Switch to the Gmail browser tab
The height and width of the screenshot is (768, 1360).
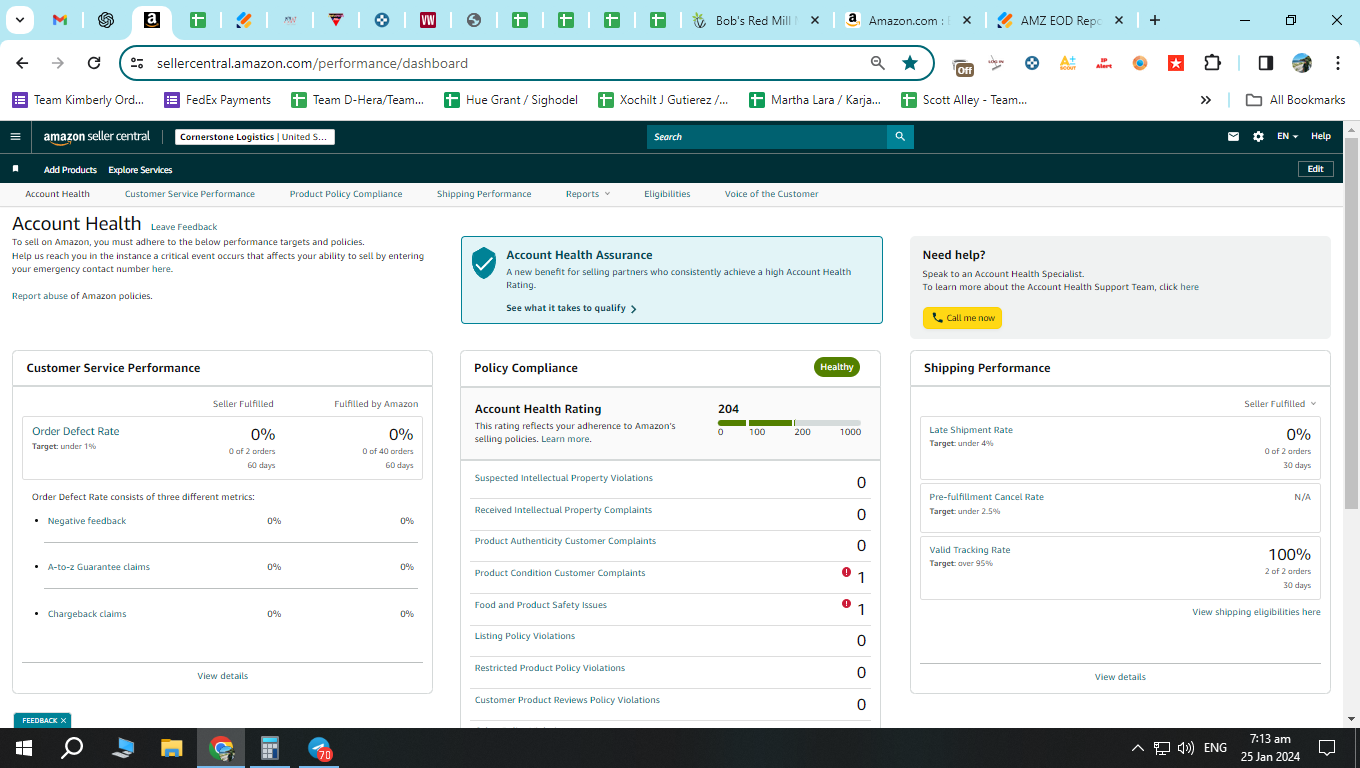(60, 20)
